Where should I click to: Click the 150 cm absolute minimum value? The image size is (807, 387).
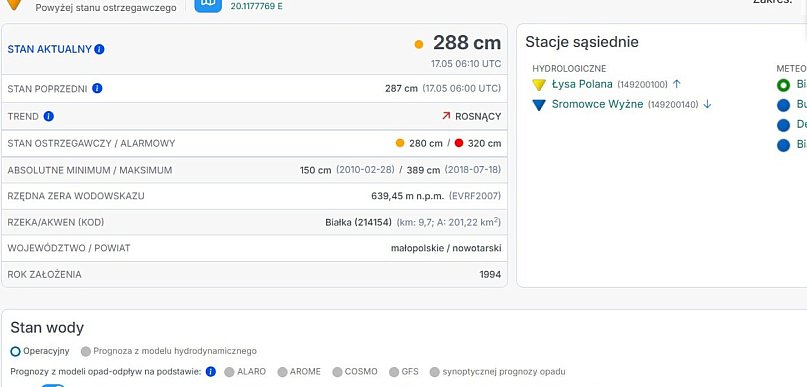315,170
